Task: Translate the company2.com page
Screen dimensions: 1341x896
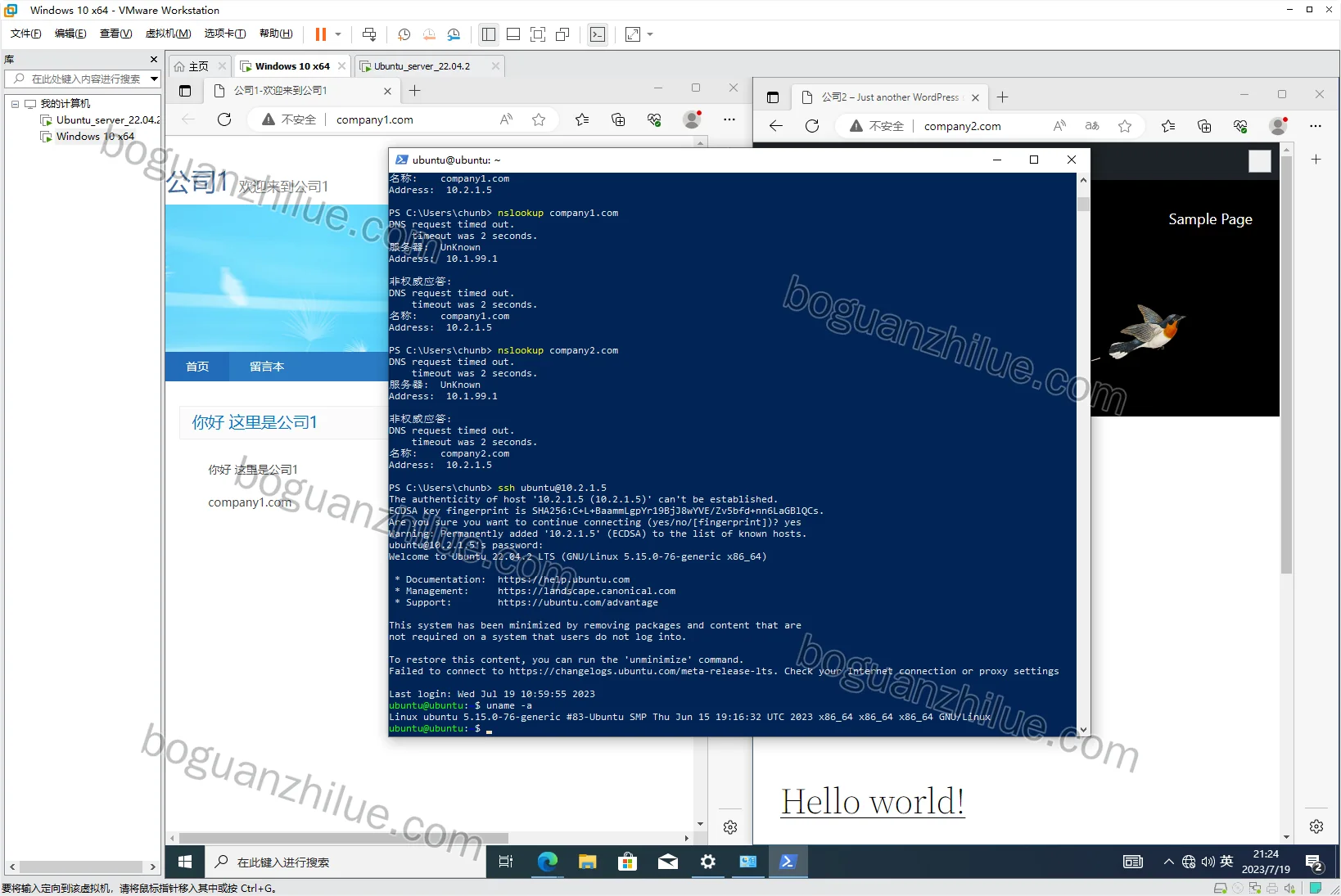Action: pyautogui.click(x=1092, y=126)
